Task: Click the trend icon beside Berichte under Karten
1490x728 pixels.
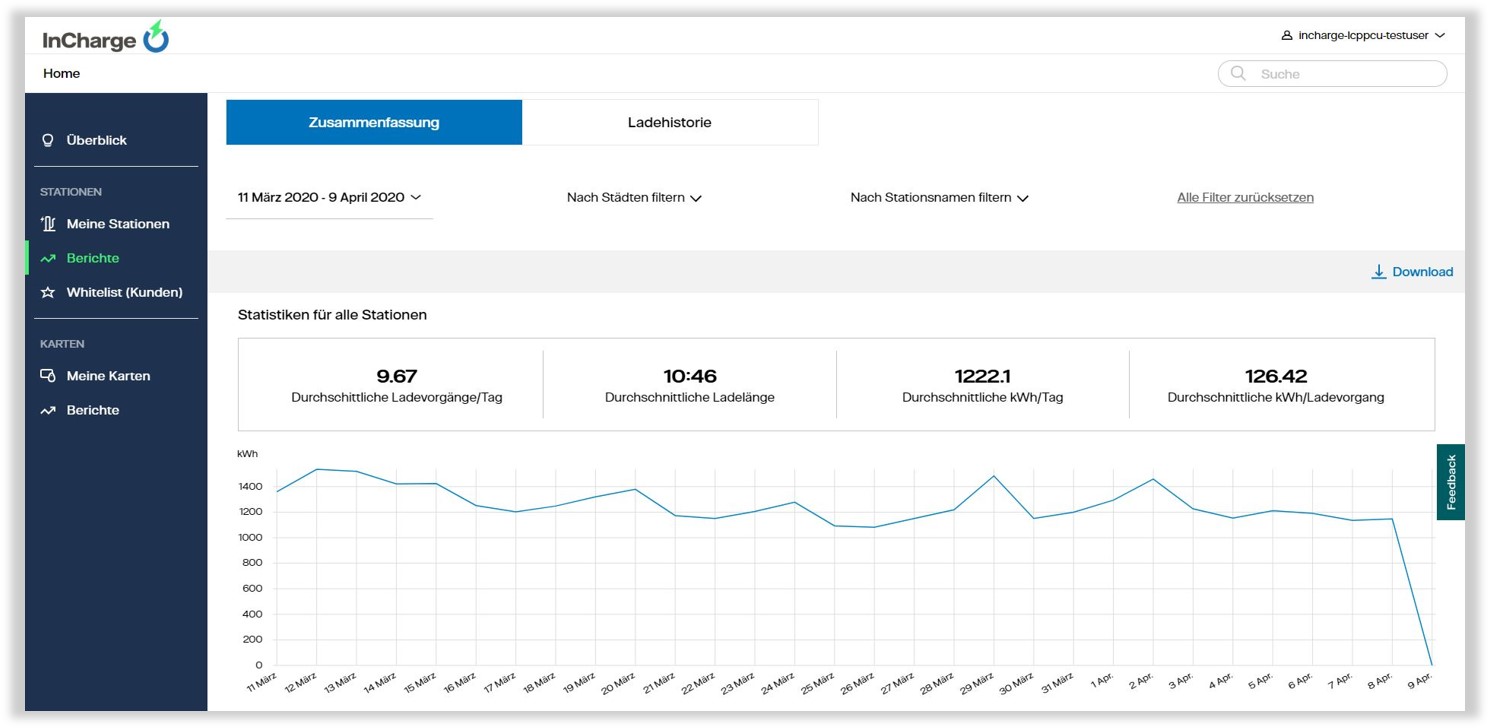Action: tap(47, 411)
